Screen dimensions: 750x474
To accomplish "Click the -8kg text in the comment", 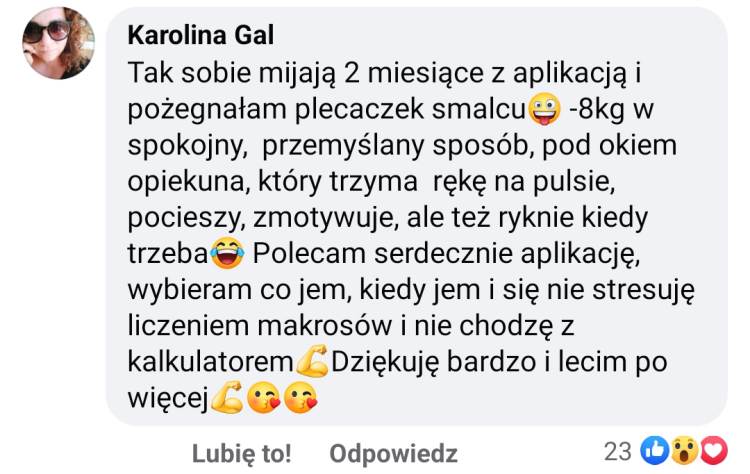I will click(596, 109).
